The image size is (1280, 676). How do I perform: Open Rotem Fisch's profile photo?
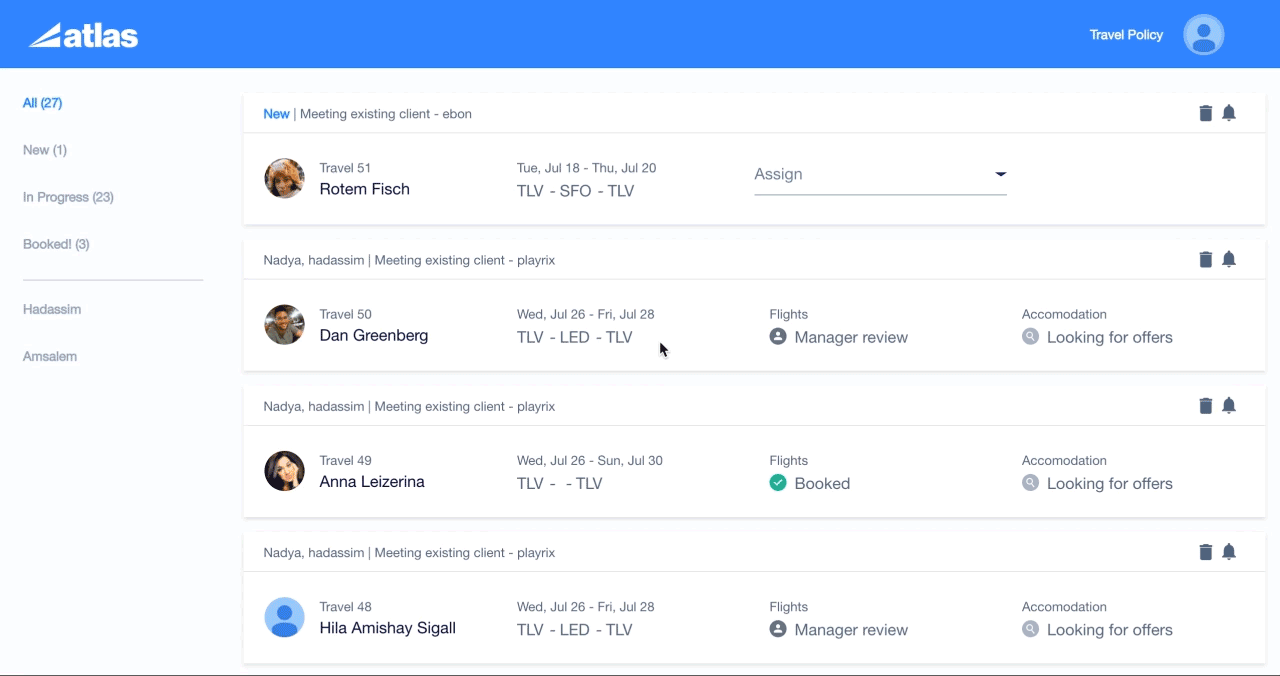(x=284, y=178)
